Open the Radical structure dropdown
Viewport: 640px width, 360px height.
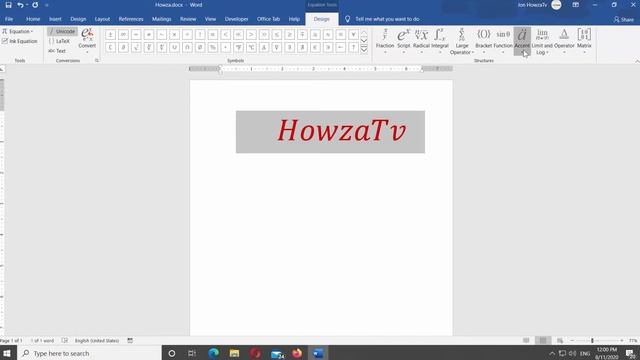[421, 41]
